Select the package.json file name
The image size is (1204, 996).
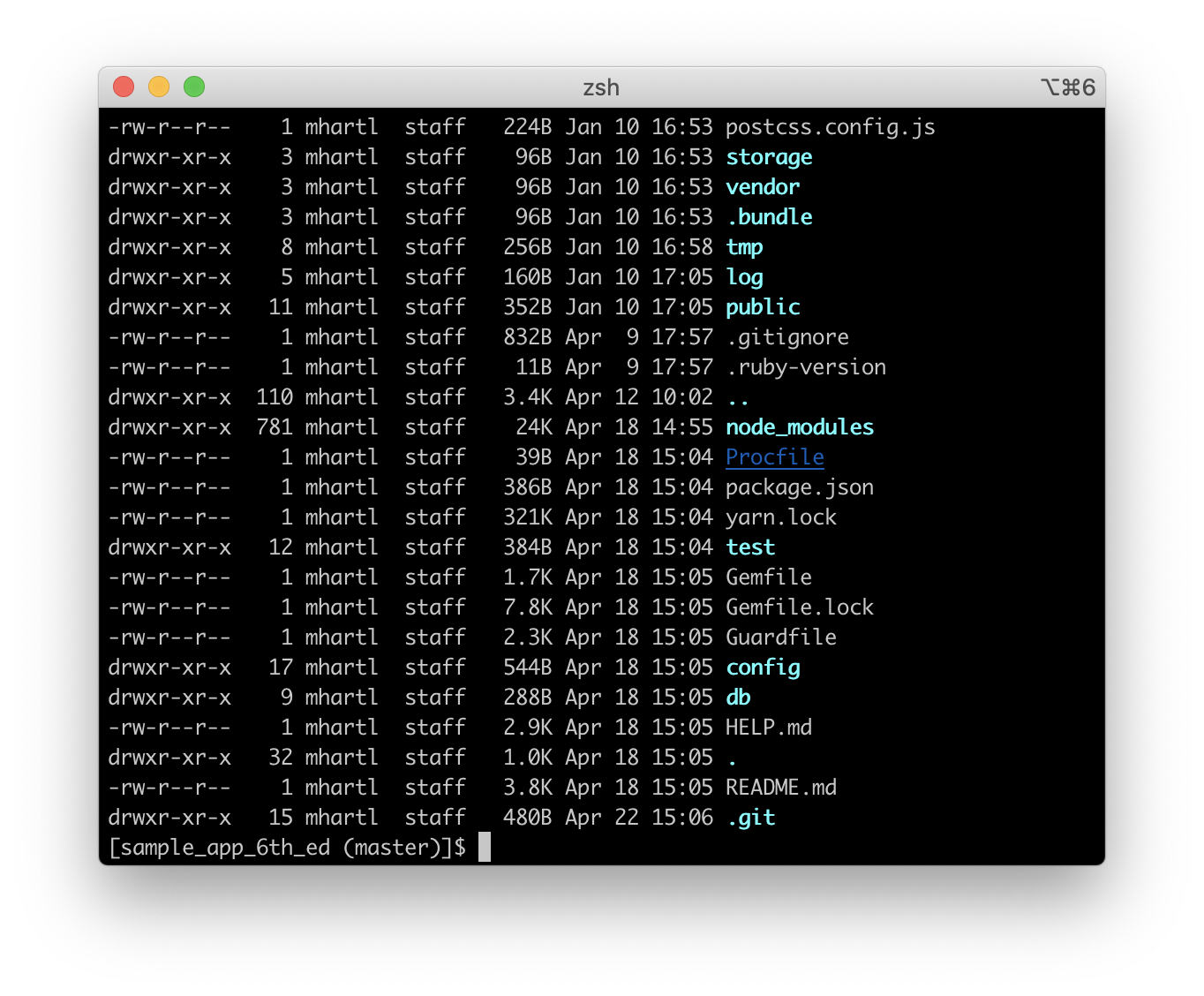[799, 487]
